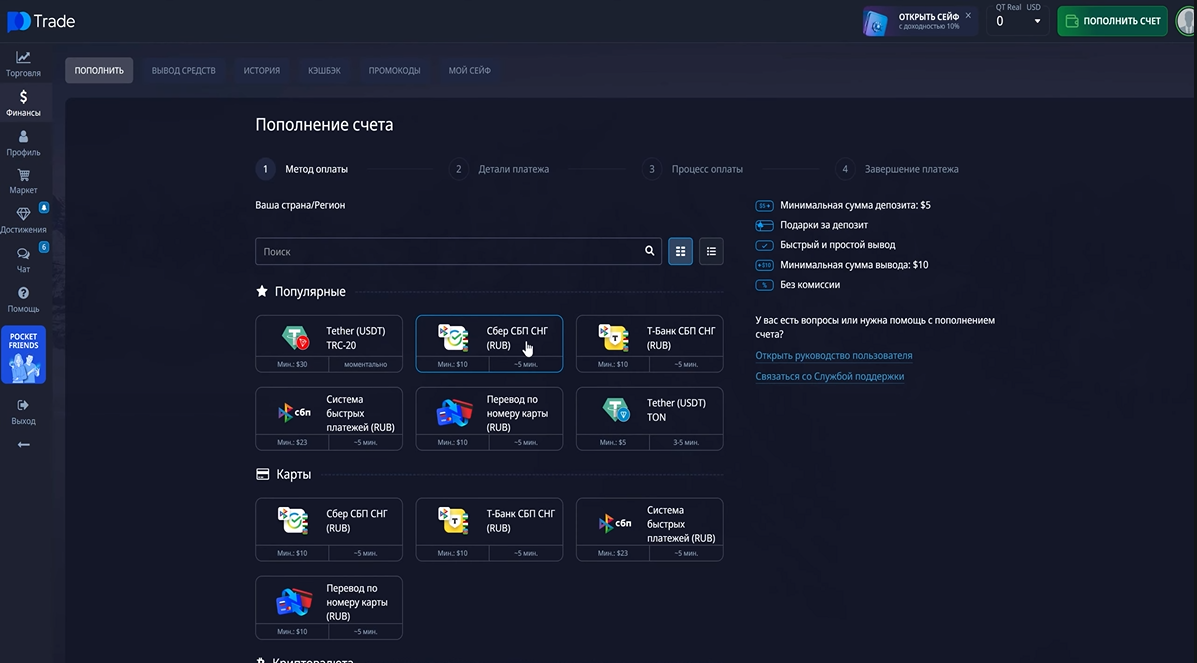This screenshot has height=663, width=1197.
Task: Select Система быстрых платежей under Карты
Action: pos(650,529)
